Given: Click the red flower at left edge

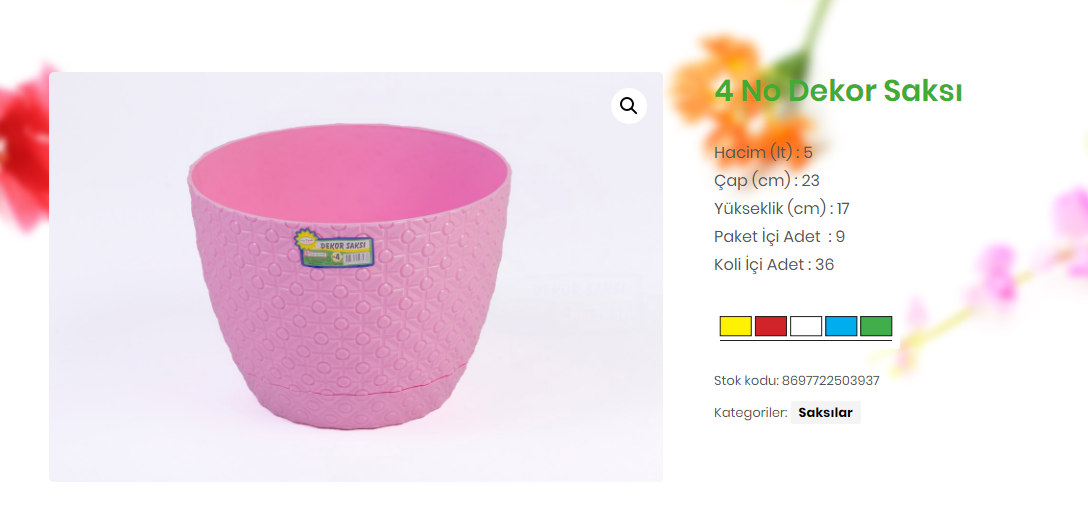Looking at the screenshot, I should (25, 148).
